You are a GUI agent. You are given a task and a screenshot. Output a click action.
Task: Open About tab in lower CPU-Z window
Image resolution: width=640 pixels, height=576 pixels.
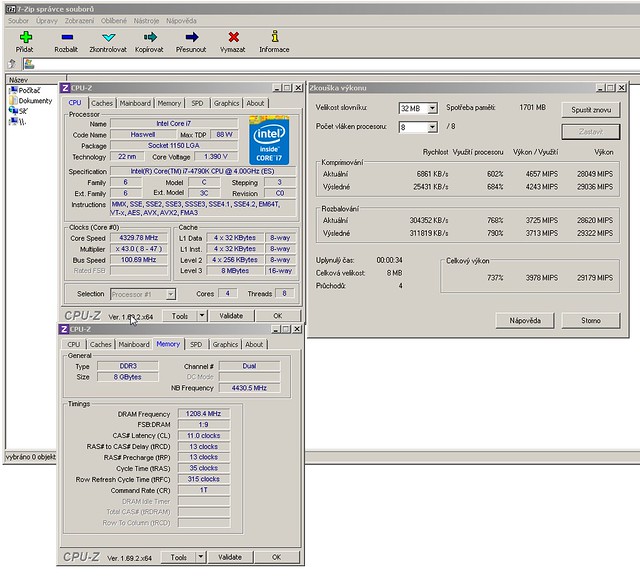click(254, 345)
